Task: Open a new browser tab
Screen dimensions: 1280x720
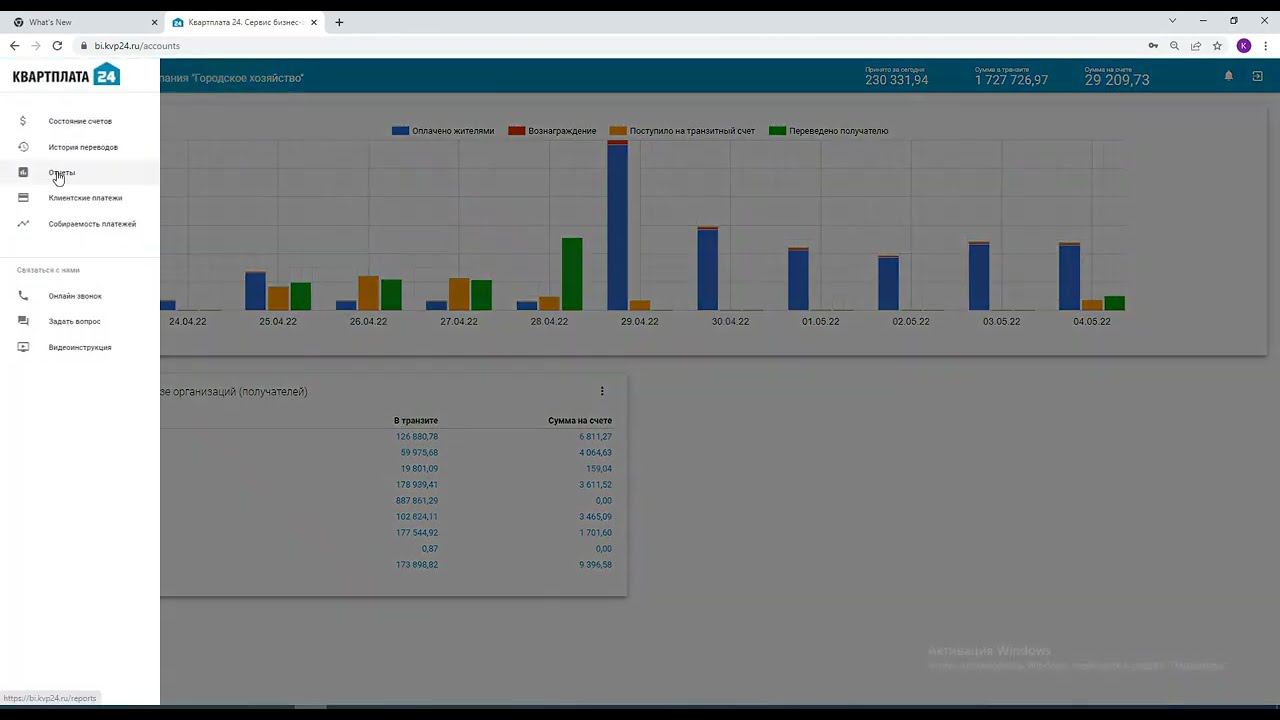Action: pyautogui.click(x=339, y=22)
